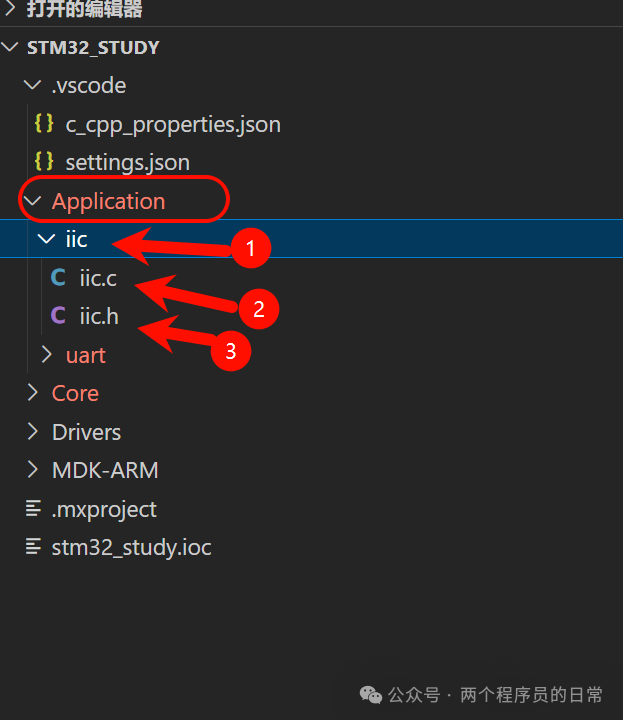The image size is (623, 720).
Task: Click the text file icon beside .mxproject
Action: [34, 508]
